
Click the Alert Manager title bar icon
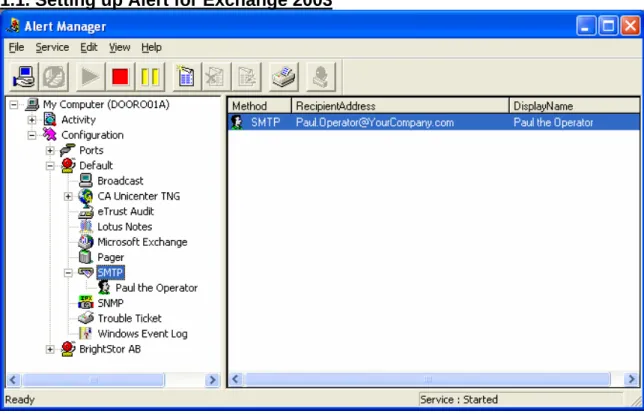point(13,26)
